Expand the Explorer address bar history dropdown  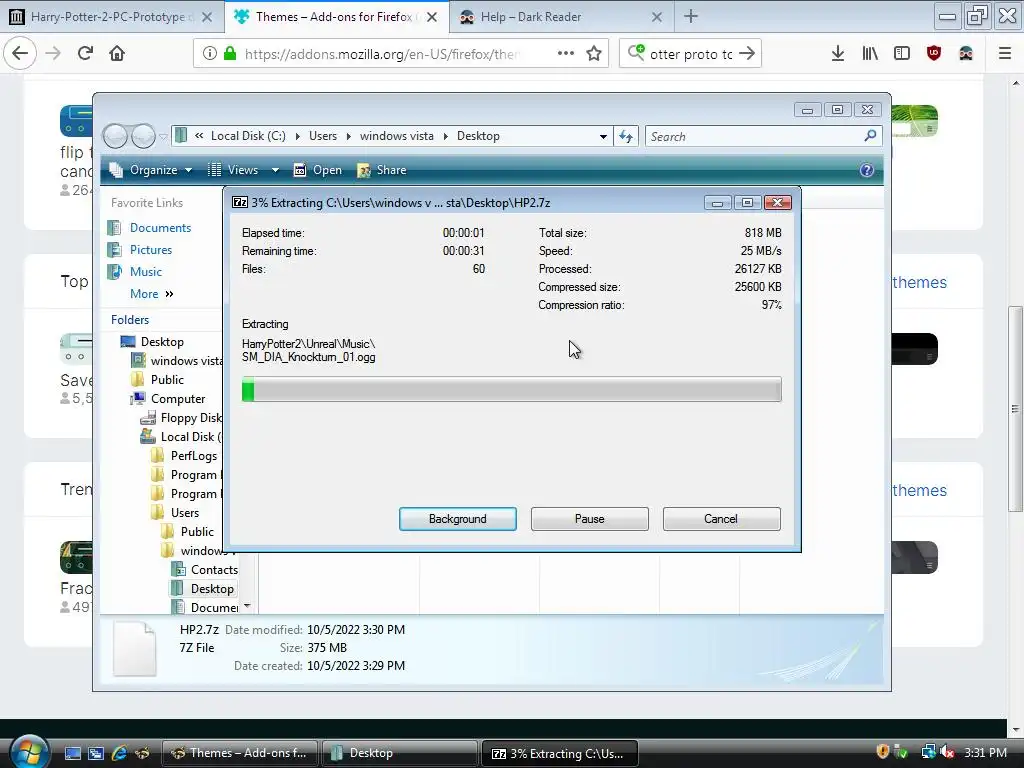(603, 136)
